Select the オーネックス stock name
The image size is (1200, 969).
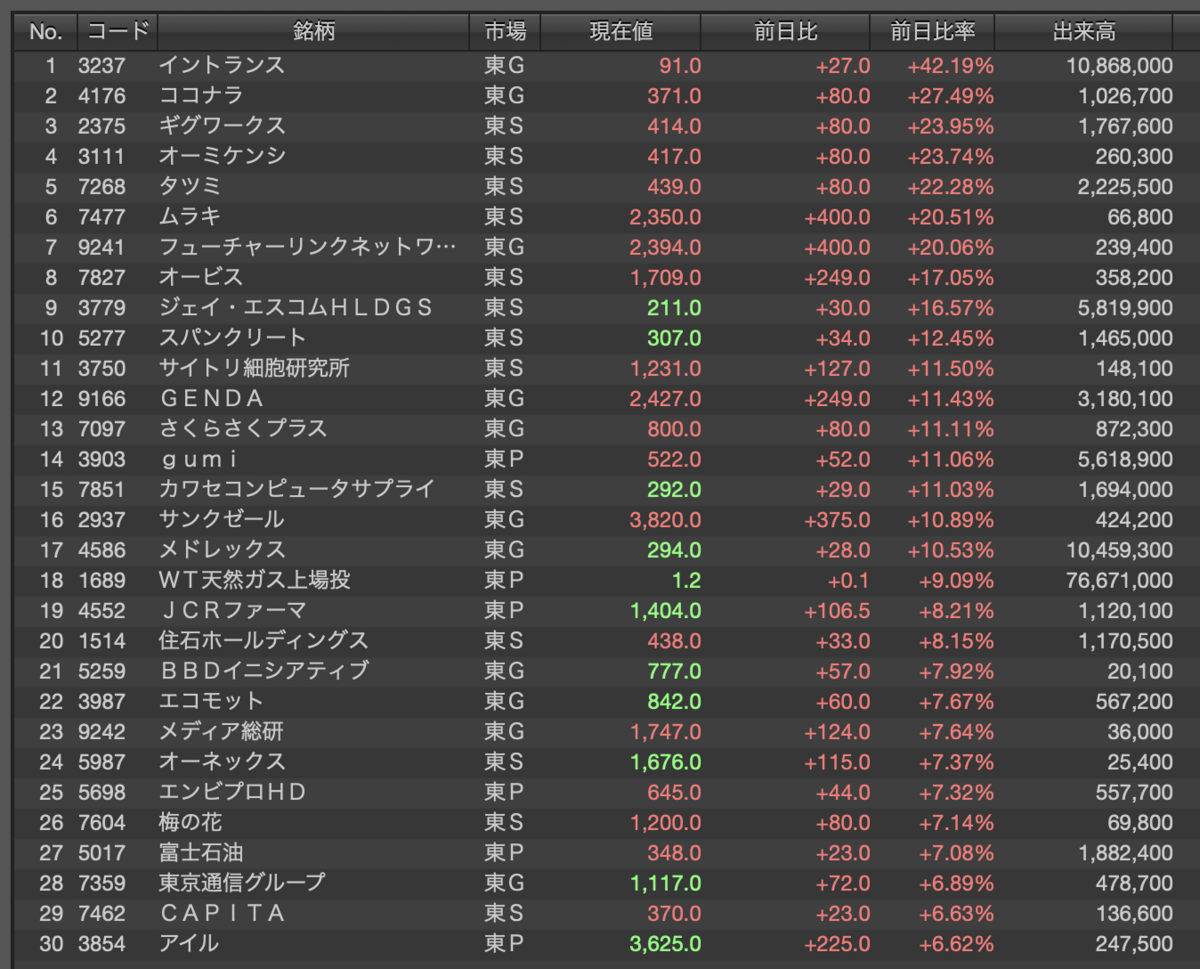[x=222, y=761]
